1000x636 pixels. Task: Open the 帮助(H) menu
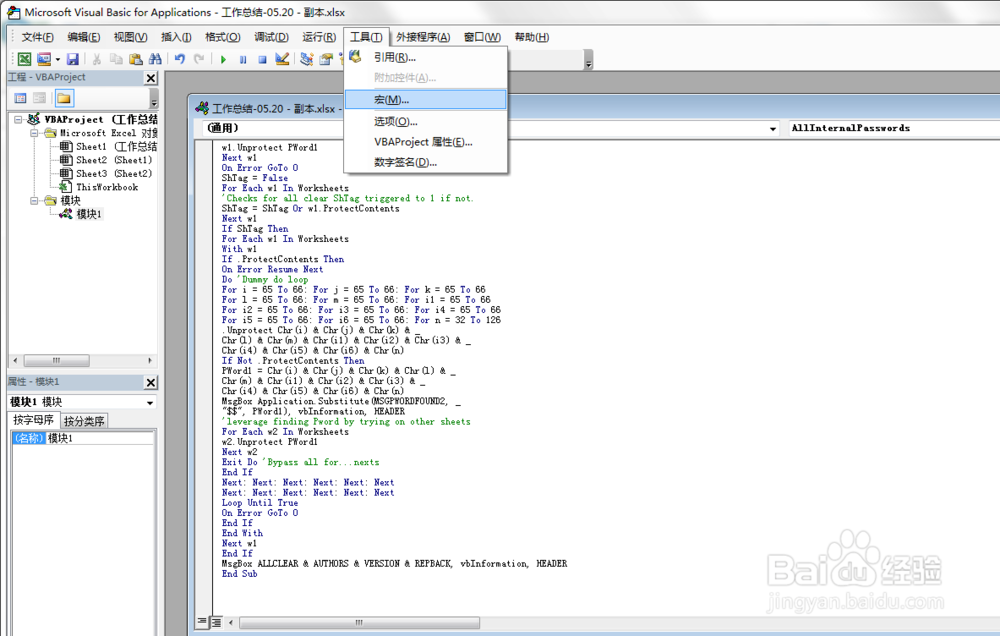point(531,37)
